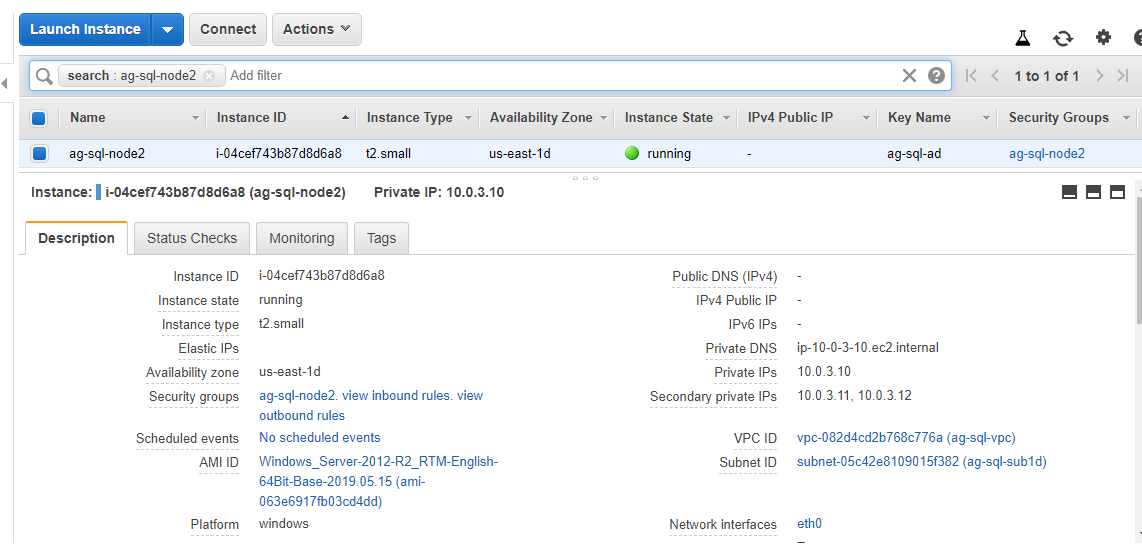Switch to the Status Checks tab
This screenshot has height=544, width=1142.
tap(192, 238)
